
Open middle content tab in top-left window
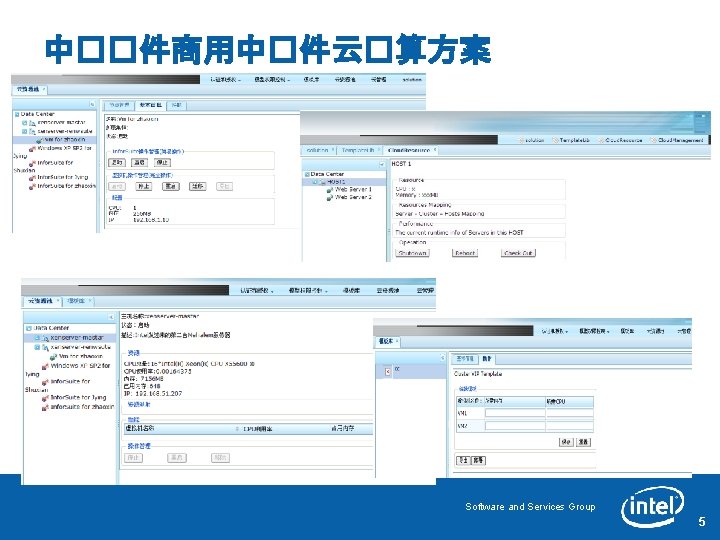[x=151, y=105]
